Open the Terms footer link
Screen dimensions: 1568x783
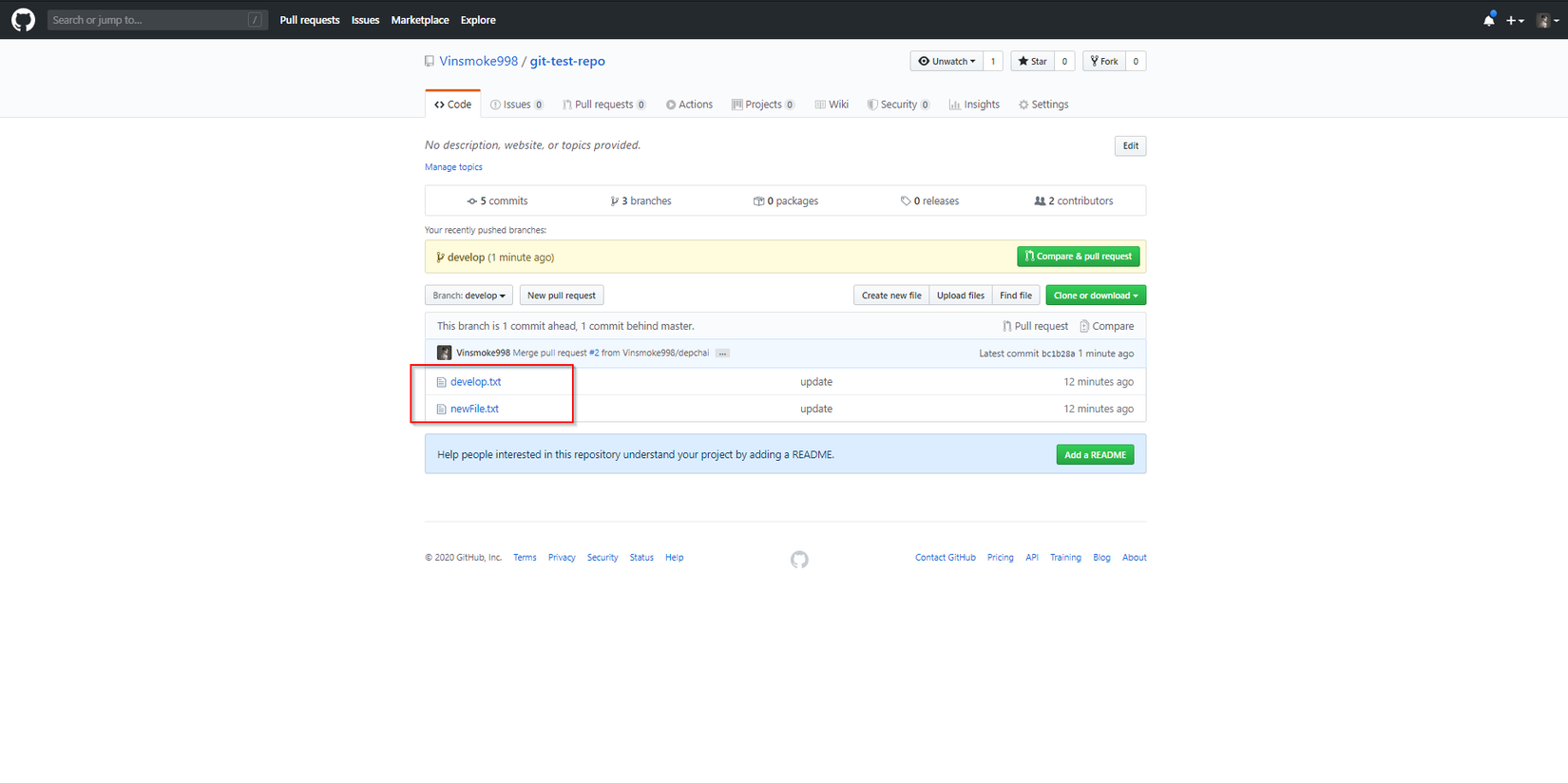[x=525, y=558]
